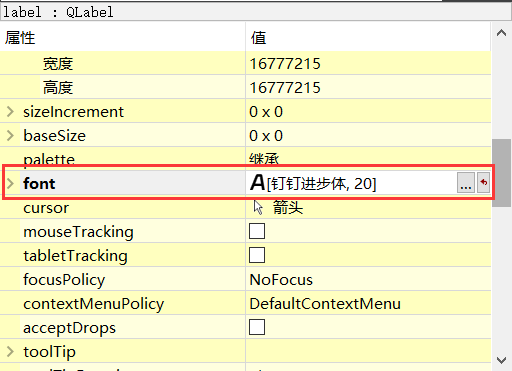This screenshot has width=512, height=371.
Task: Select the focusPolicy NoFocus value
Action: click(281, 280)
